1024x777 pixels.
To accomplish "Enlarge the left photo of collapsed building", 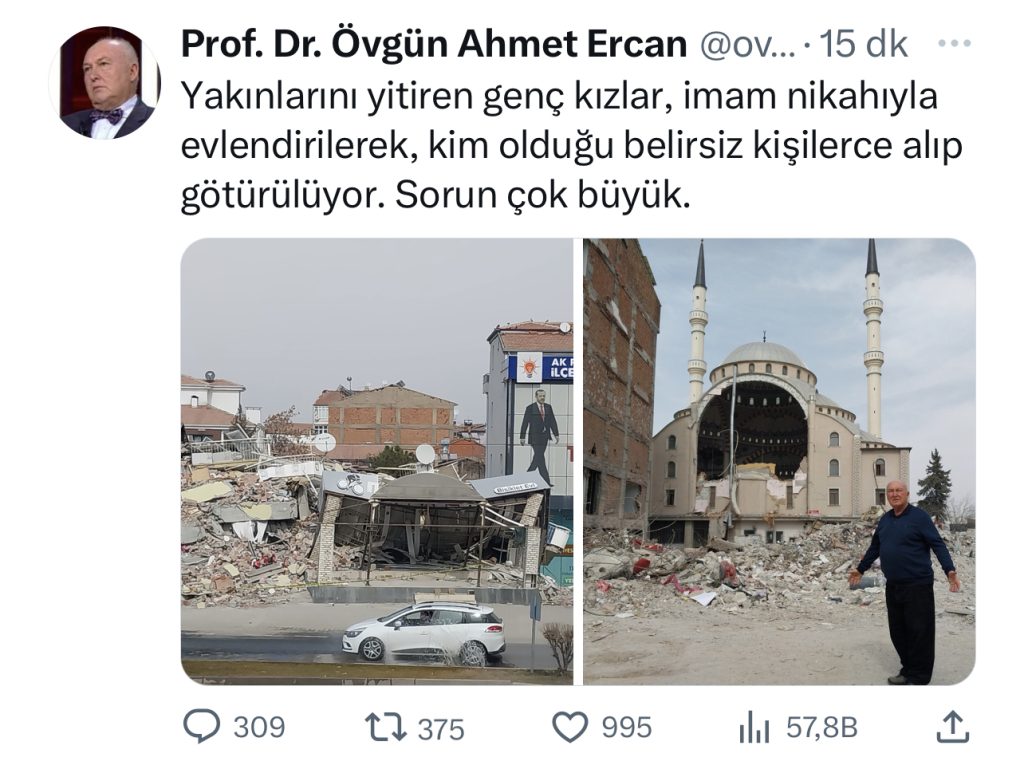I will (377, 461).
